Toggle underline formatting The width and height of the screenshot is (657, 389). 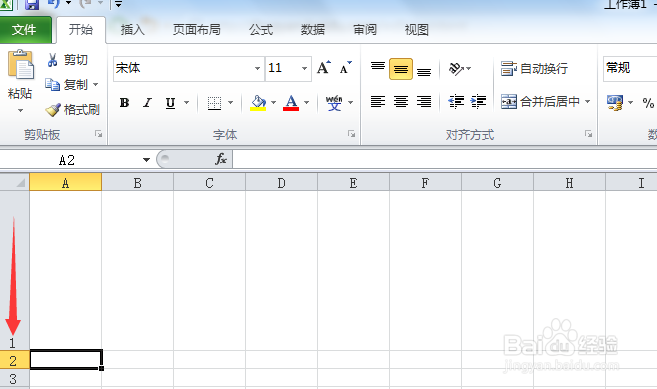(170, 103)
